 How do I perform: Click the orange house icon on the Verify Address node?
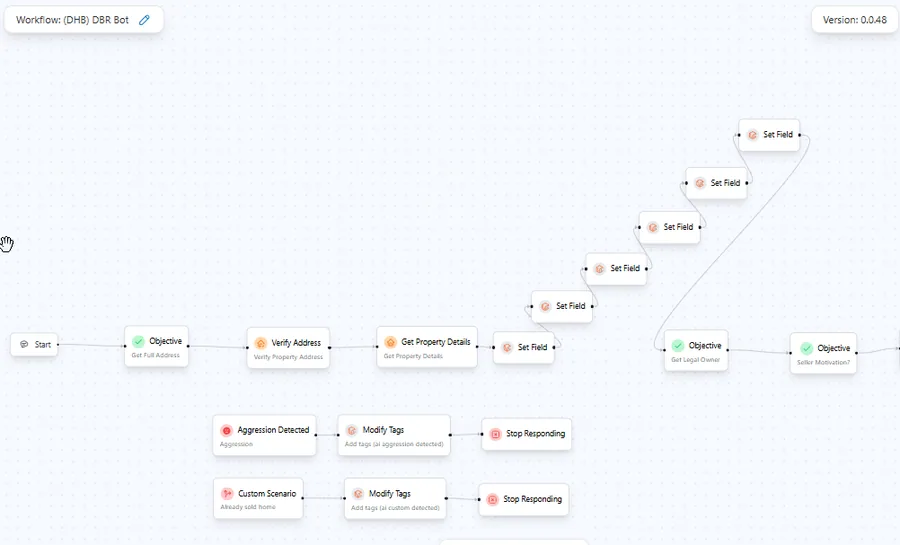coord(261,343)
